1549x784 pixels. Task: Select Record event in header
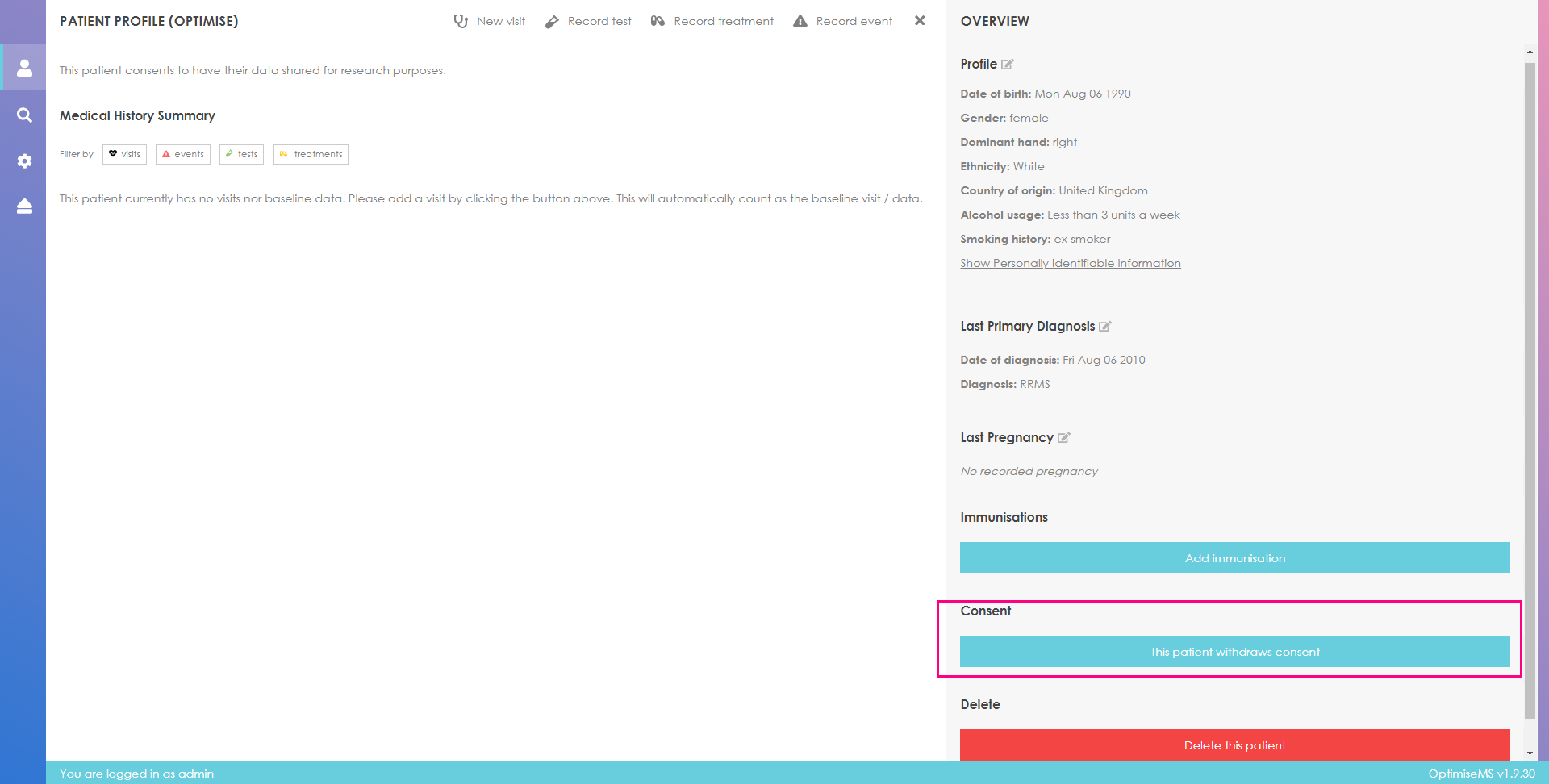pos(843,21)
